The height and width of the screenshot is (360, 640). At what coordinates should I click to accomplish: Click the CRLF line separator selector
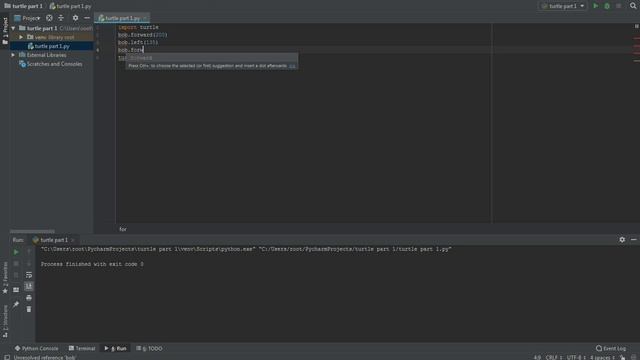(554, 357)
